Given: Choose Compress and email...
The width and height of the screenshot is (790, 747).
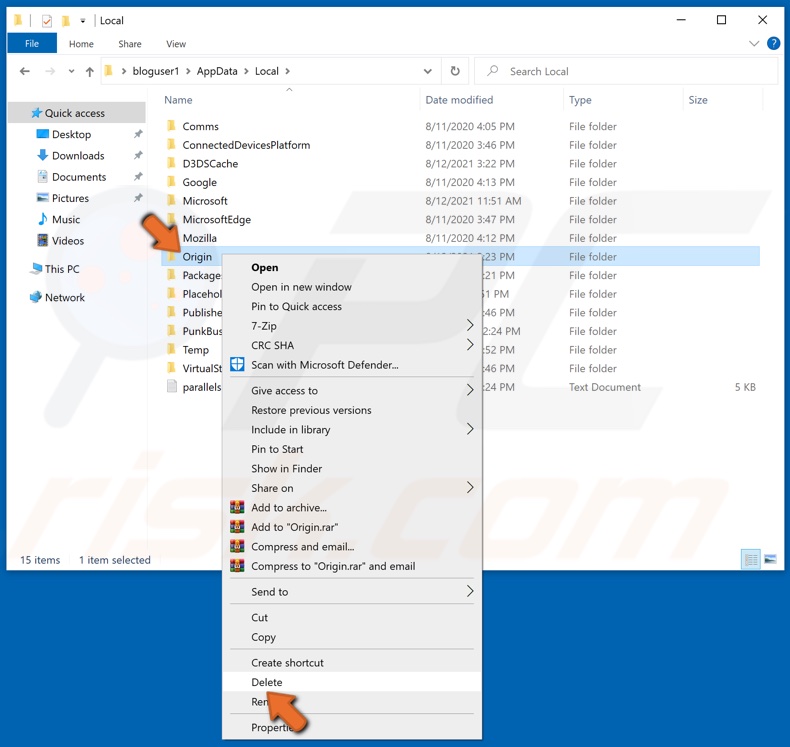Looking at the screenshot, I should pyautogui.click(x=352, y=547).
